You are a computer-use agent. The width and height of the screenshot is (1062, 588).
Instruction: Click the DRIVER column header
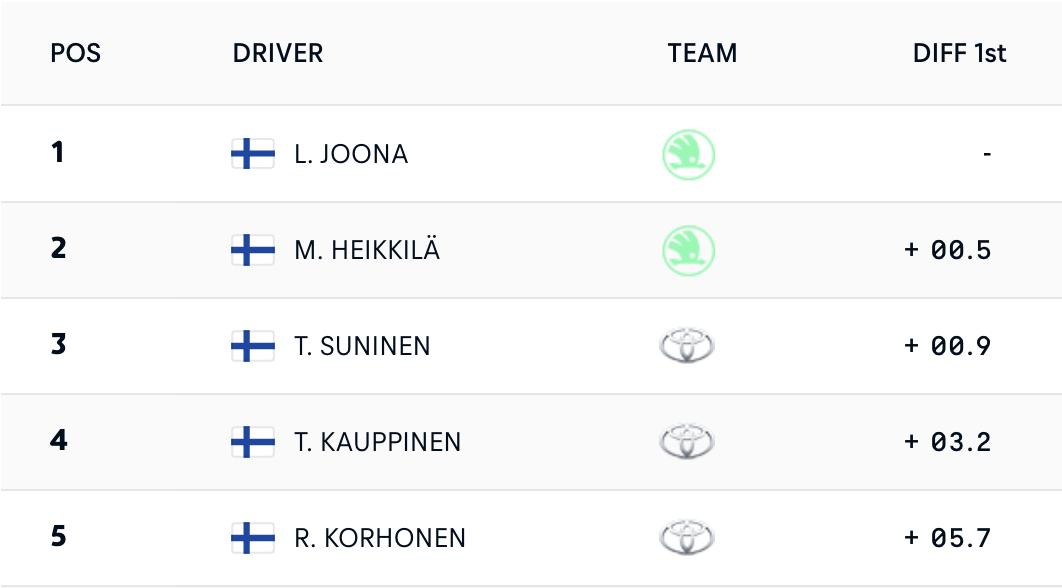[x=278, y=53]
